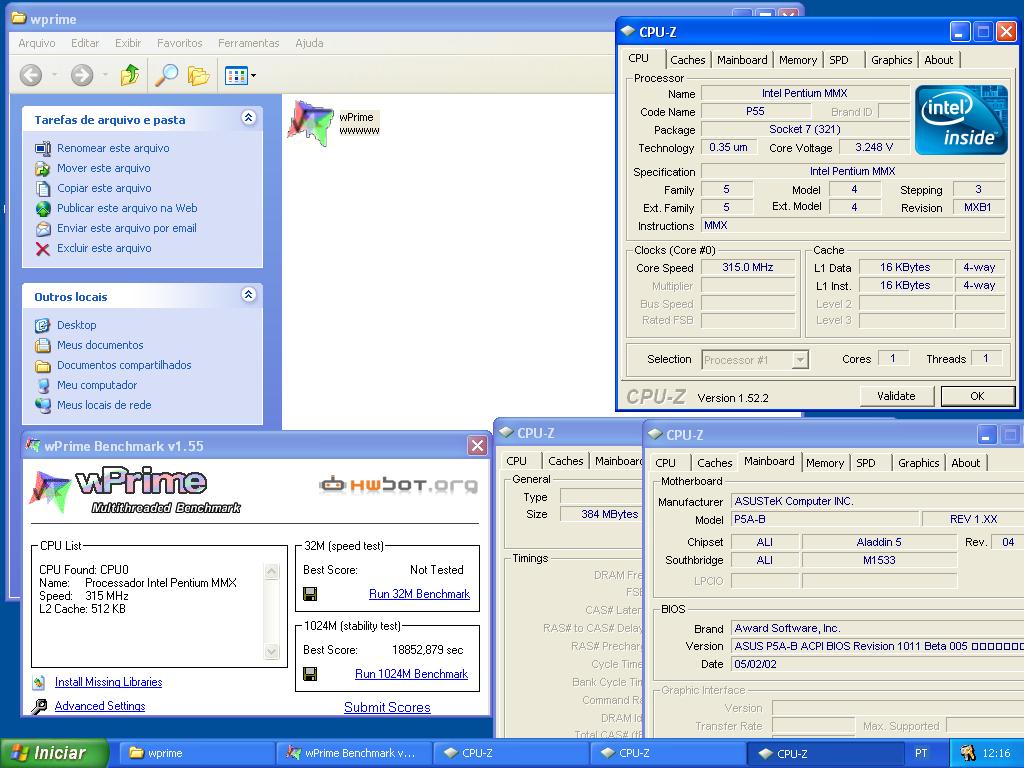Click the Core Voltage 3.248 V field
This screenshot has width=1024, height=768.
(874, 148)
